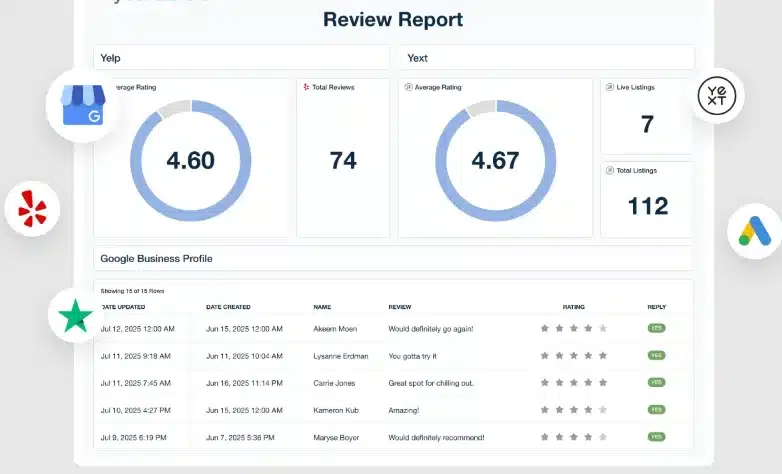Click the Review Report title
The image size is (782, 474).
tap(393, 19)
